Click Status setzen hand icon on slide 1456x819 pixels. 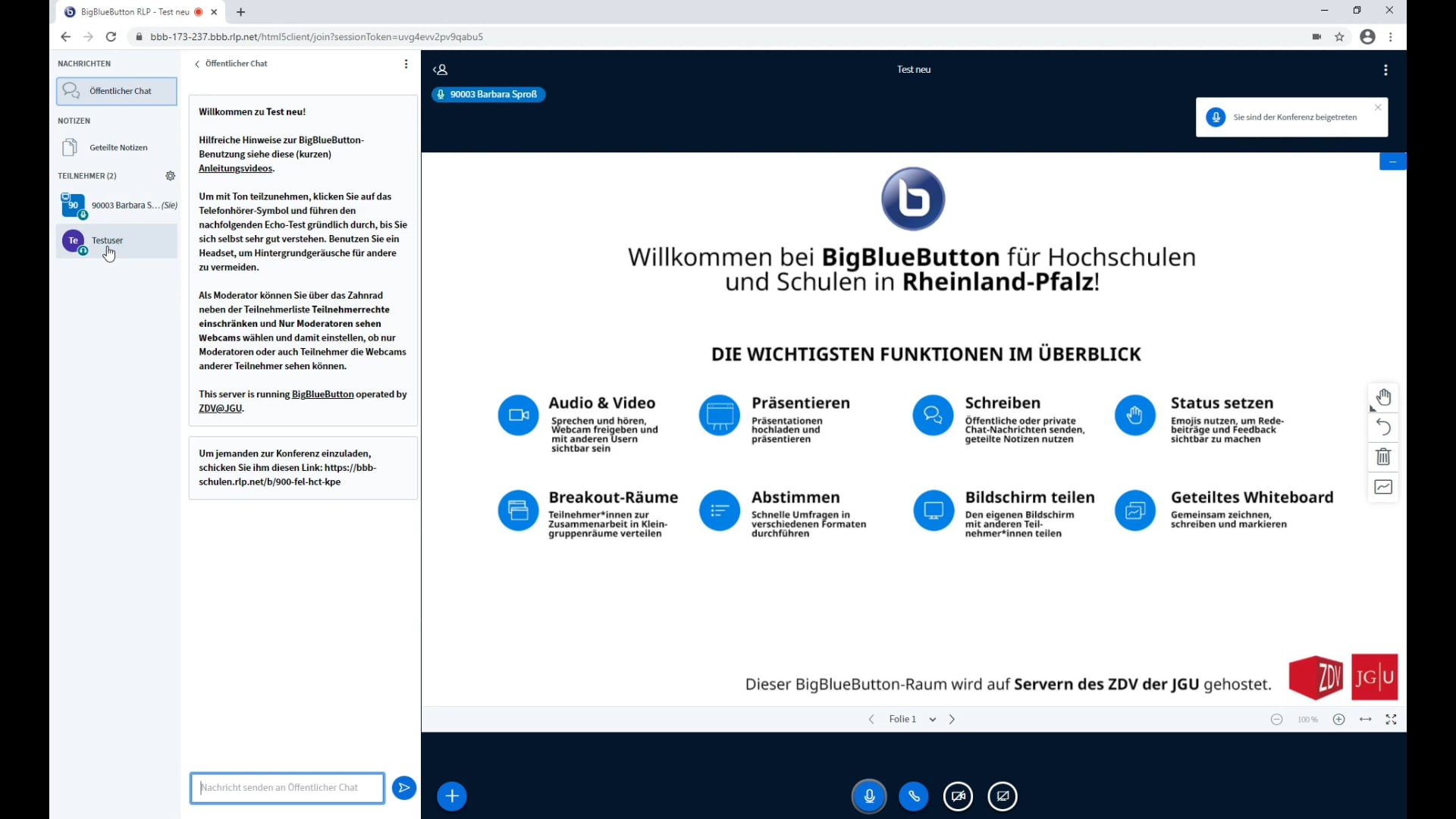point(1135,416)
